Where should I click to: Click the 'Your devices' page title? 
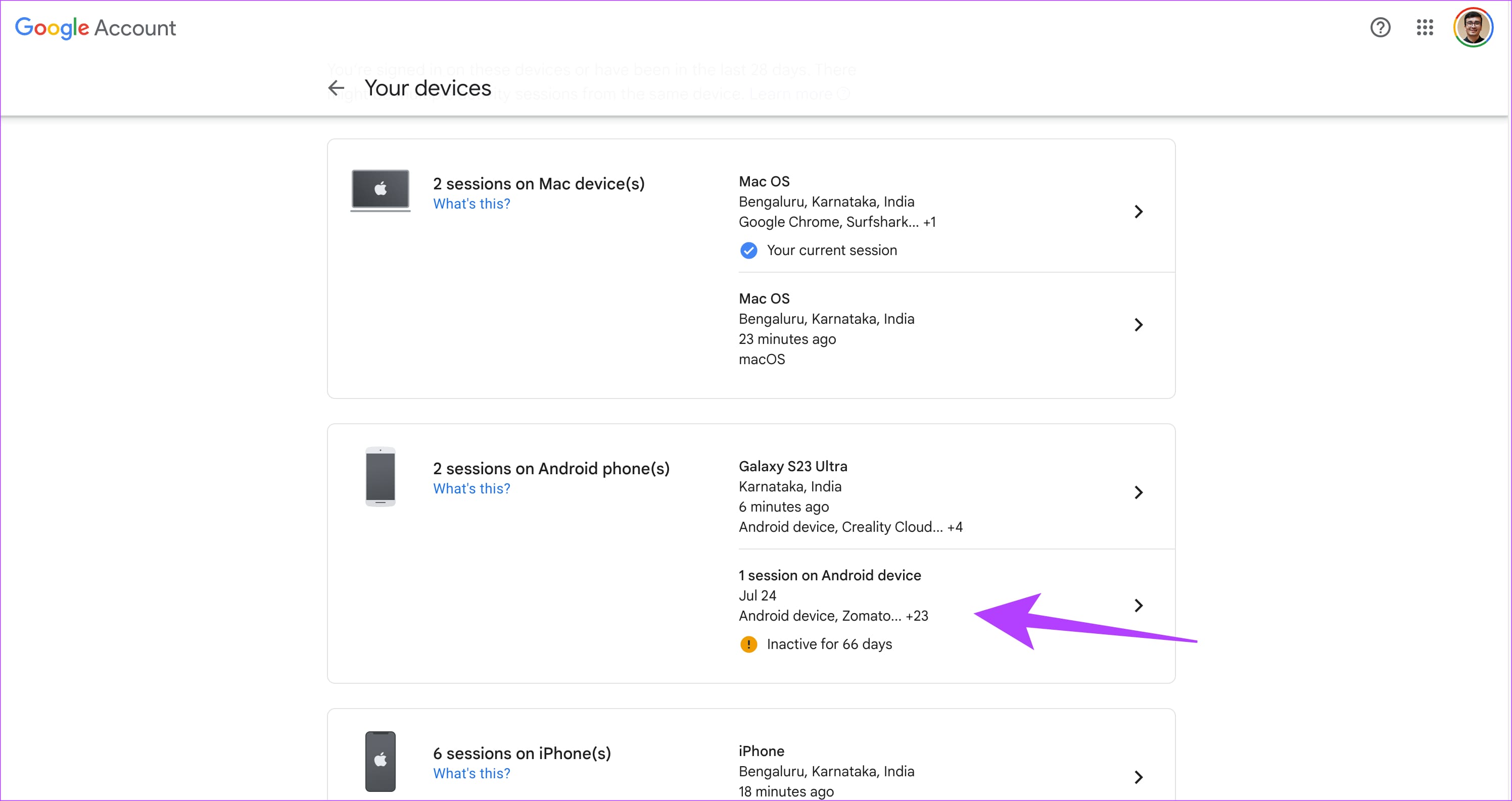(x=428, y=88)
